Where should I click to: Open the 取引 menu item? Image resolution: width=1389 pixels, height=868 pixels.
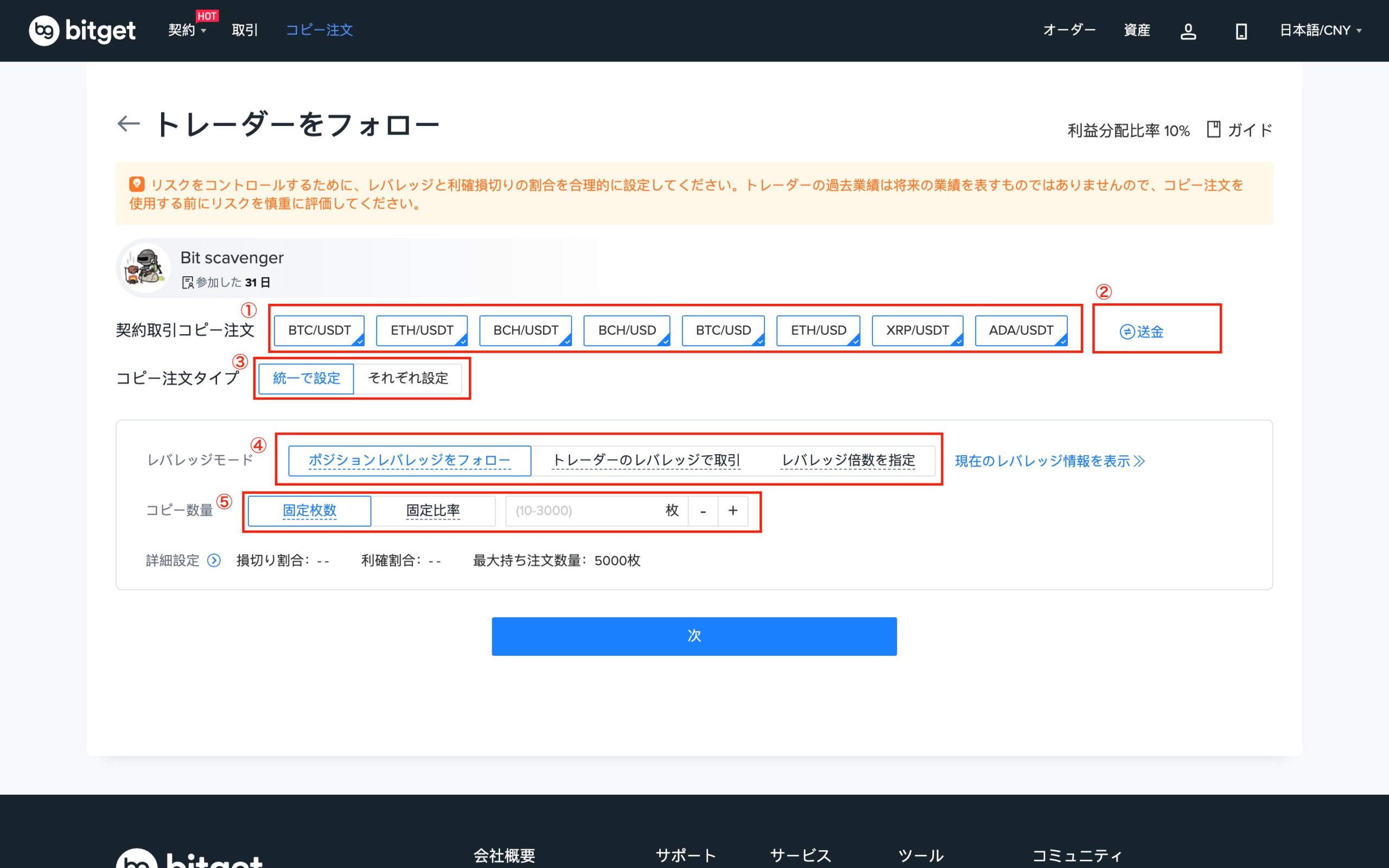245,30
